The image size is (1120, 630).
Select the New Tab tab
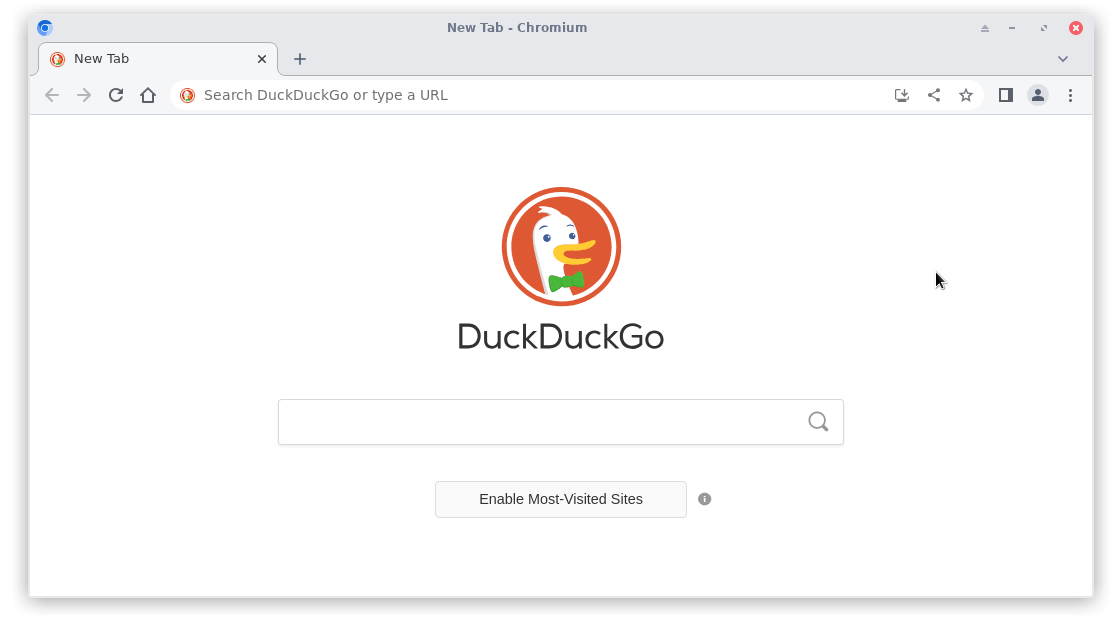point(157,59)
